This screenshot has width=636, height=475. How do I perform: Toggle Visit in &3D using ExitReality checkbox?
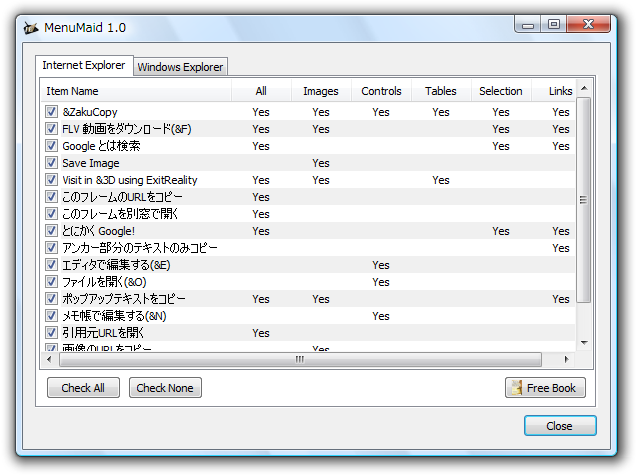51,180
